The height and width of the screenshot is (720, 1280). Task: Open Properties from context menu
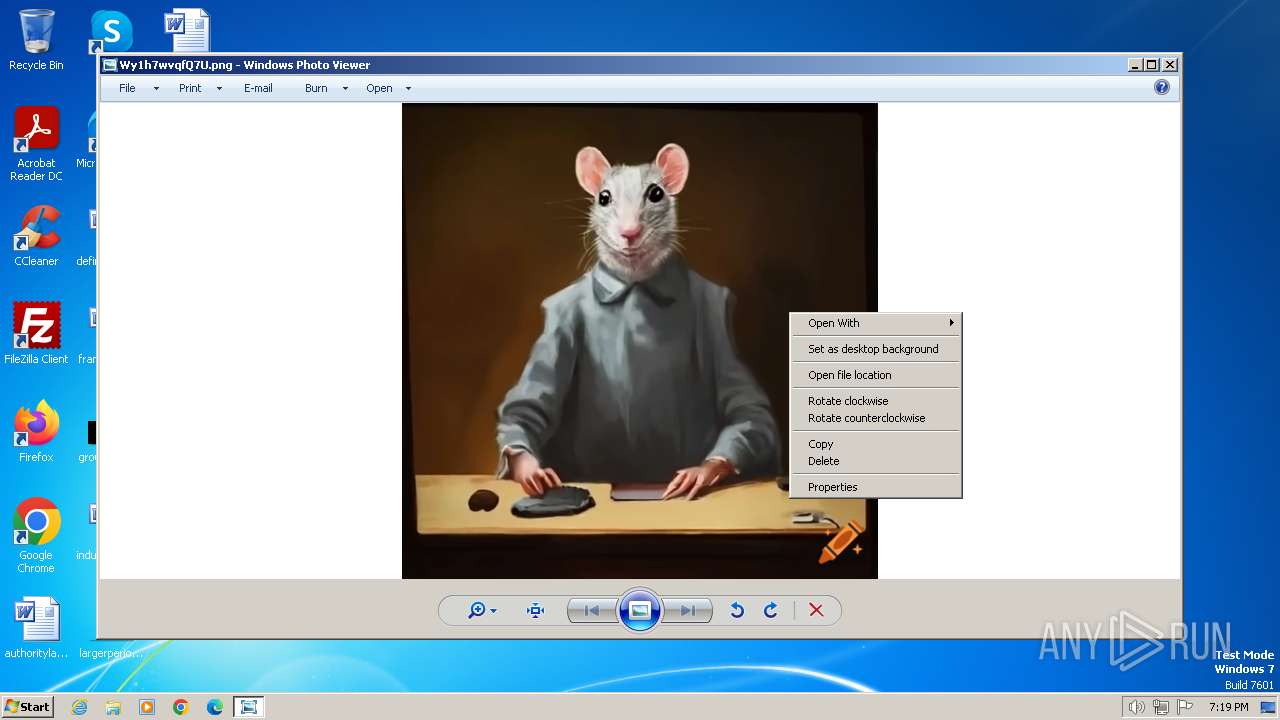(x=876, y=487)
